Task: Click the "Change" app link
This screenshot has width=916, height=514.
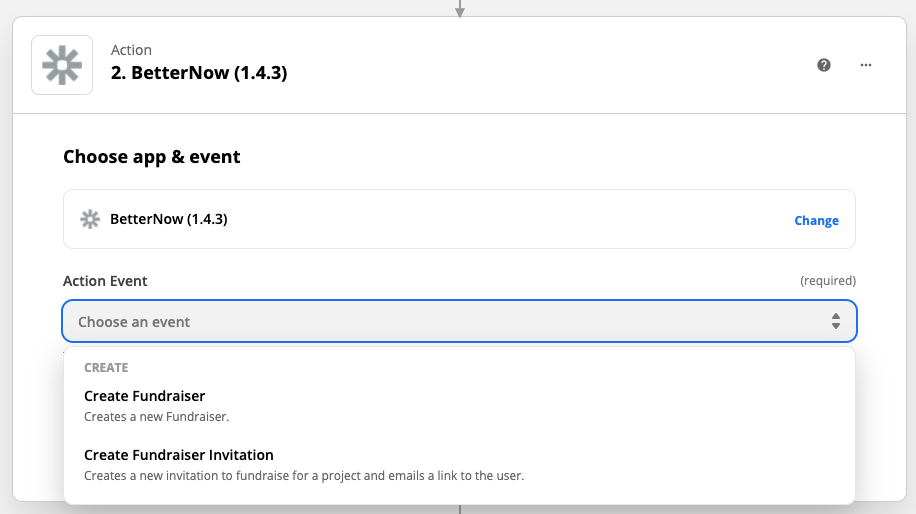Action: 816,220
